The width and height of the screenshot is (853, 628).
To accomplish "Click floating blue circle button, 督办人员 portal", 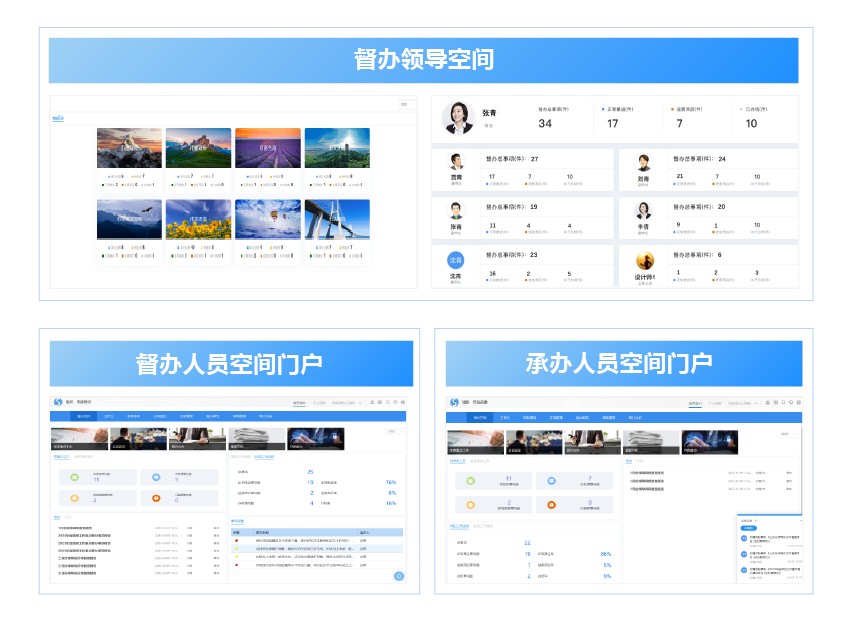I will (399, 576).
